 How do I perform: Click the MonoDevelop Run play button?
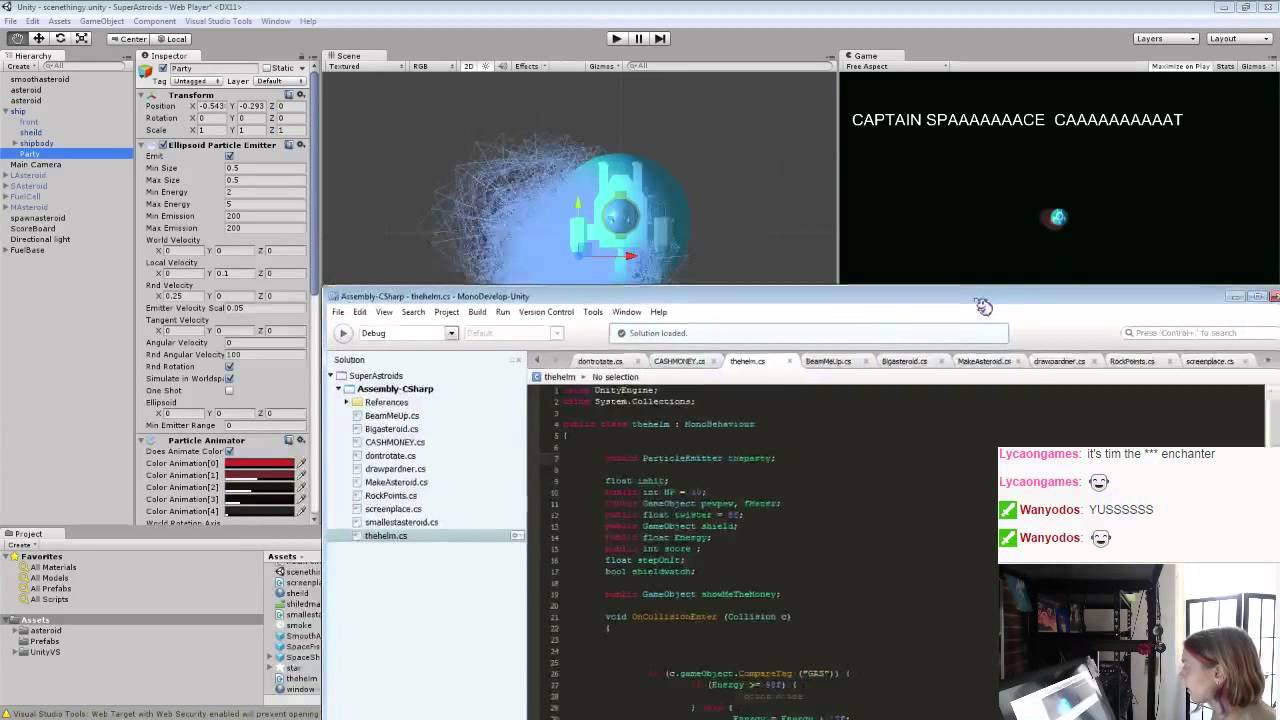coord(343,333)
